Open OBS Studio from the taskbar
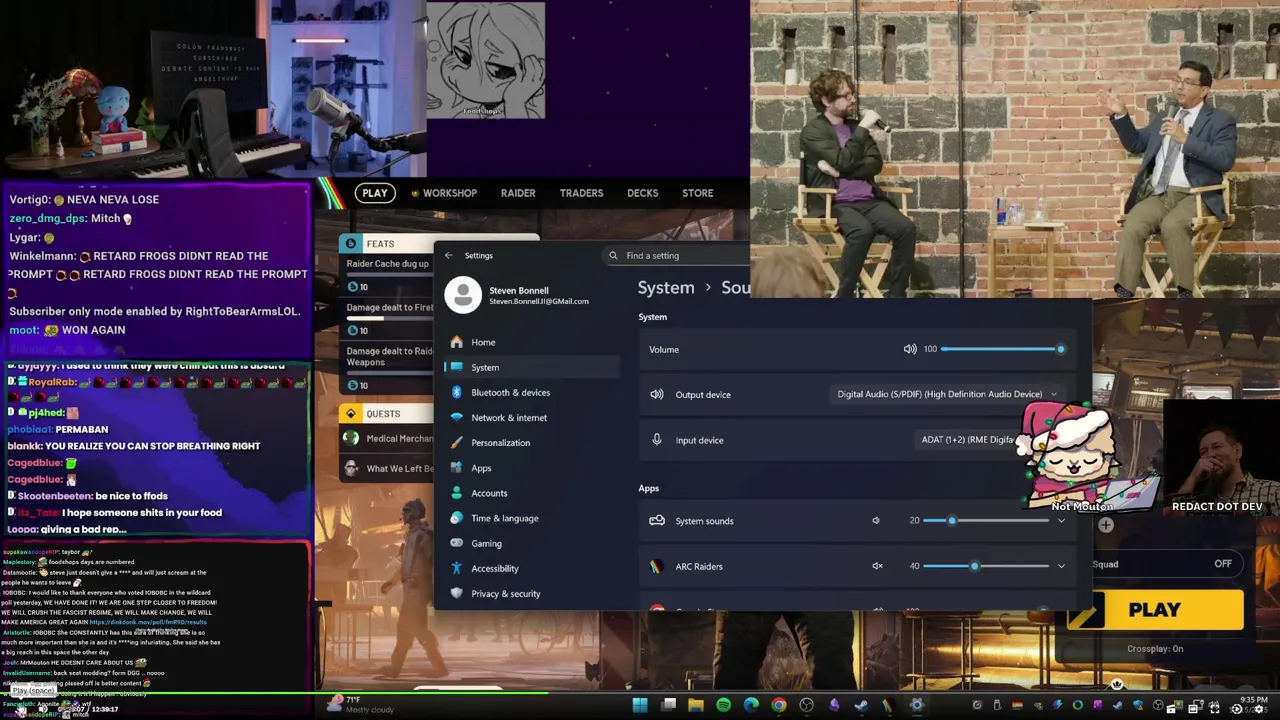This screenshot has width=1280, height=720. tap(806, 705)
